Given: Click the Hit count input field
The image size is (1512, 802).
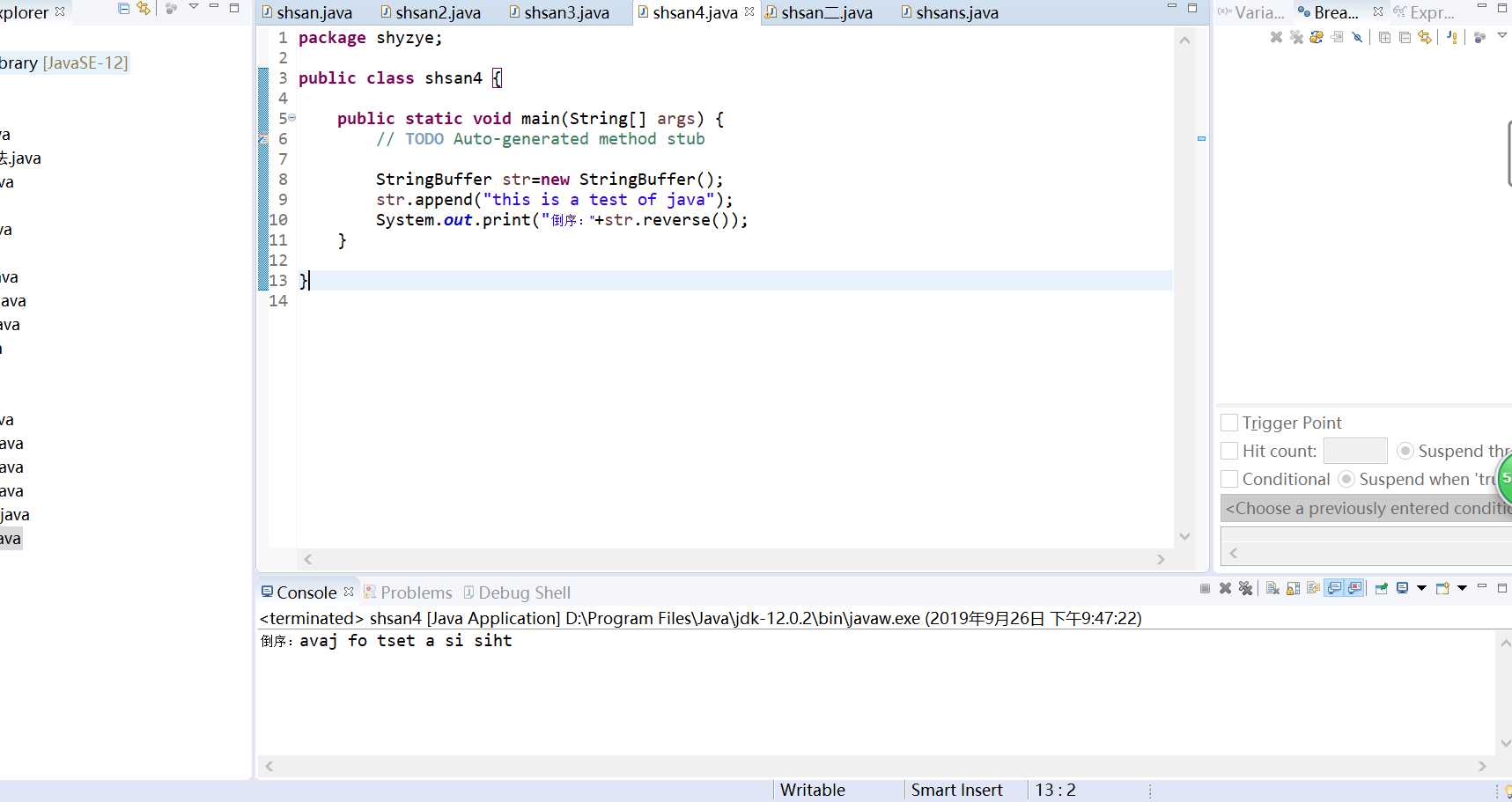Looking at the screenshot, I should tap(1355, 451).
